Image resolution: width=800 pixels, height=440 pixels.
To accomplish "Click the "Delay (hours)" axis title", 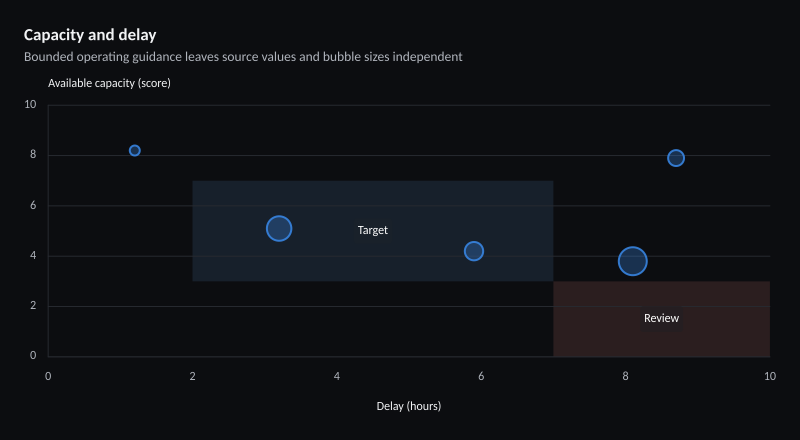I will tap(409, 406).
